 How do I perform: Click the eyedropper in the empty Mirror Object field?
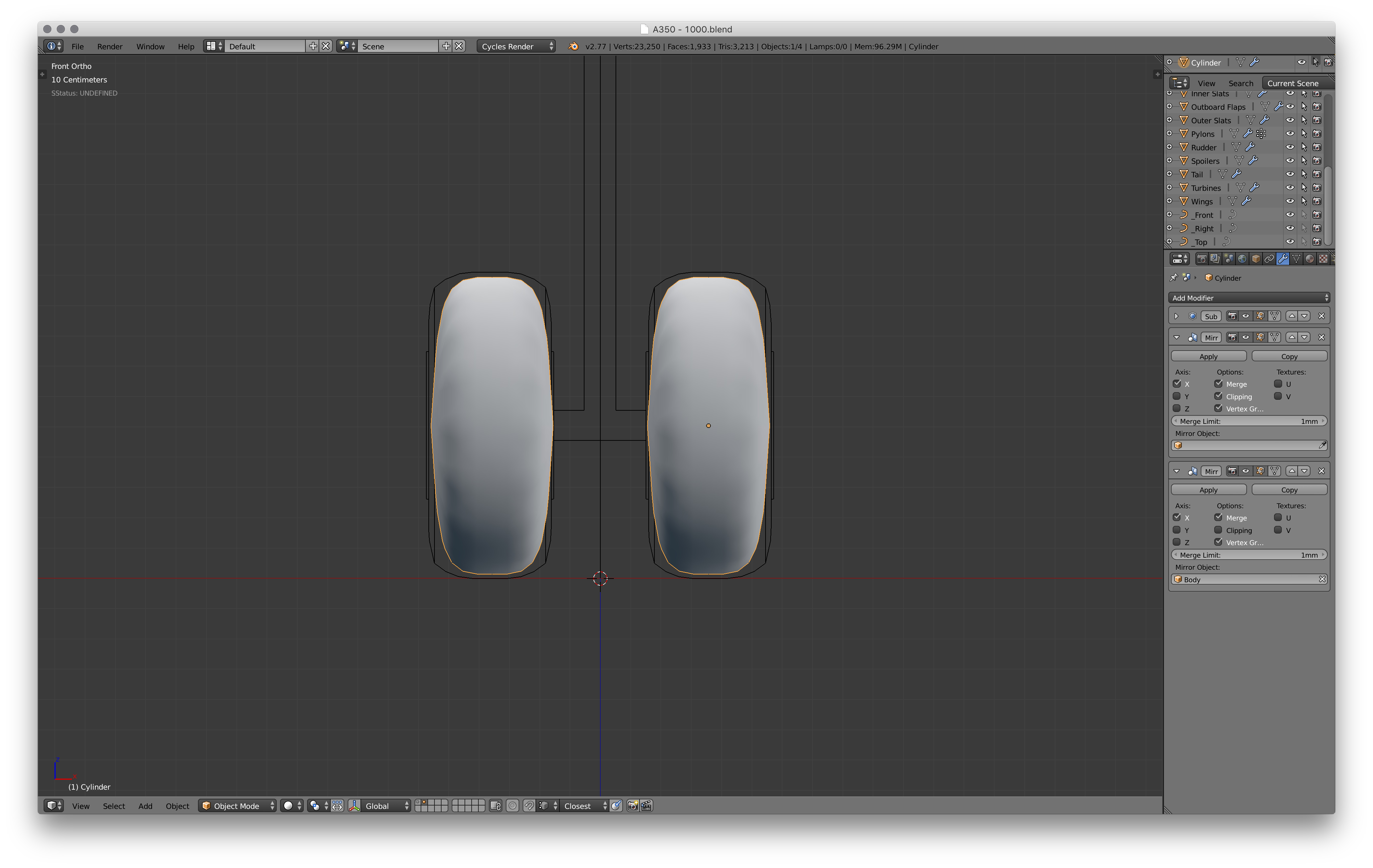1322,445
